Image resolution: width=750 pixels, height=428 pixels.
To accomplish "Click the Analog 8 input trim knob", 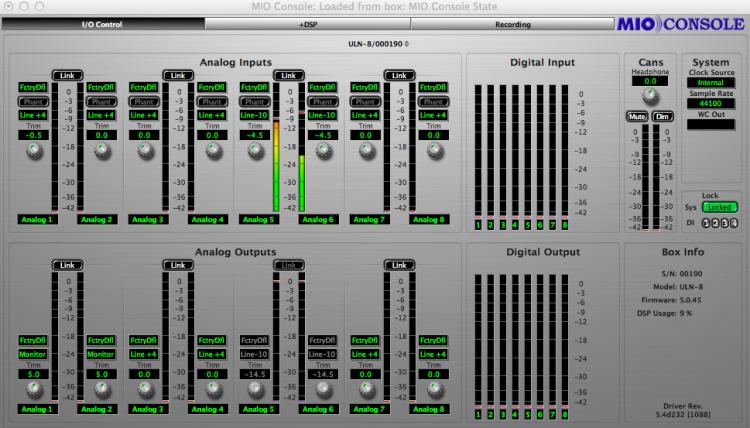I will (434, 151).
